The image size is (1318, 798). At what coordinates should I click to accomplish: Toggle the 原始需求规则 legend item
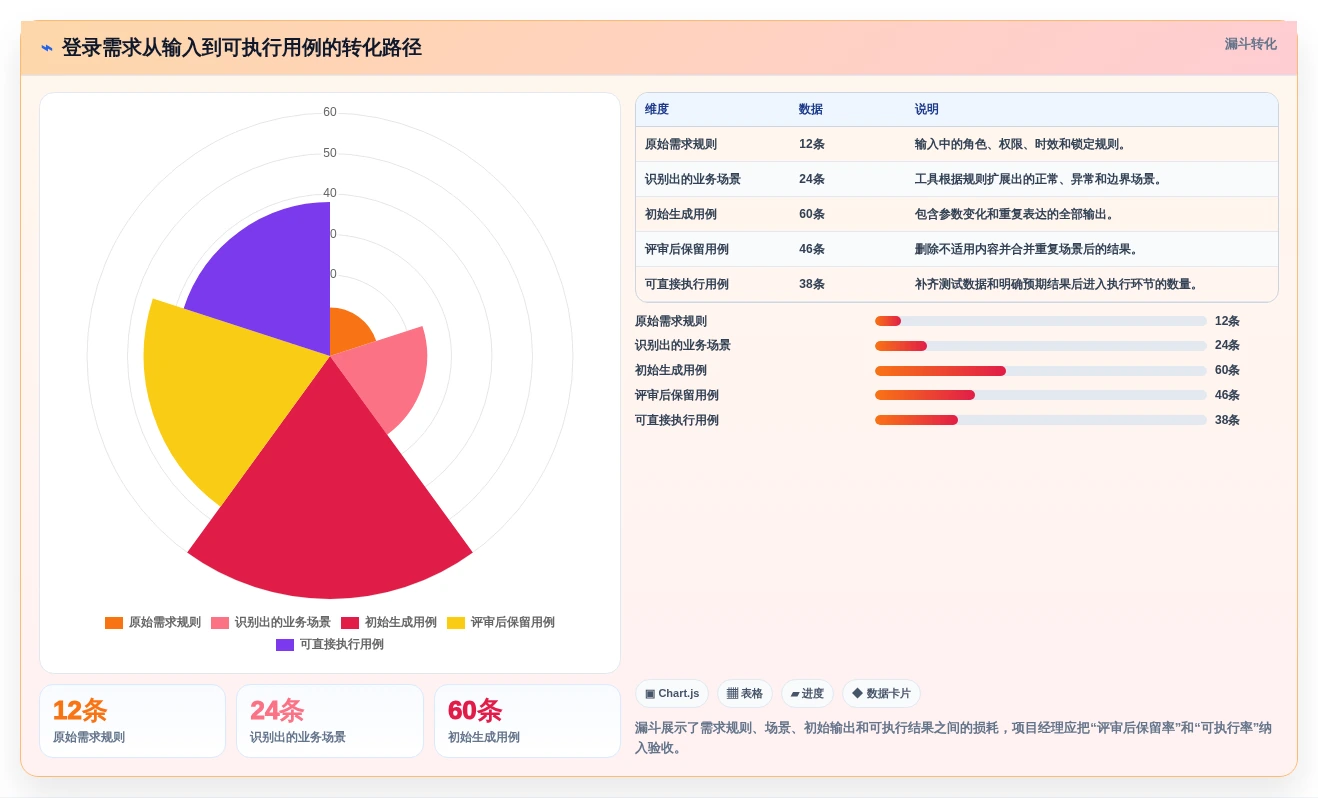153,622
